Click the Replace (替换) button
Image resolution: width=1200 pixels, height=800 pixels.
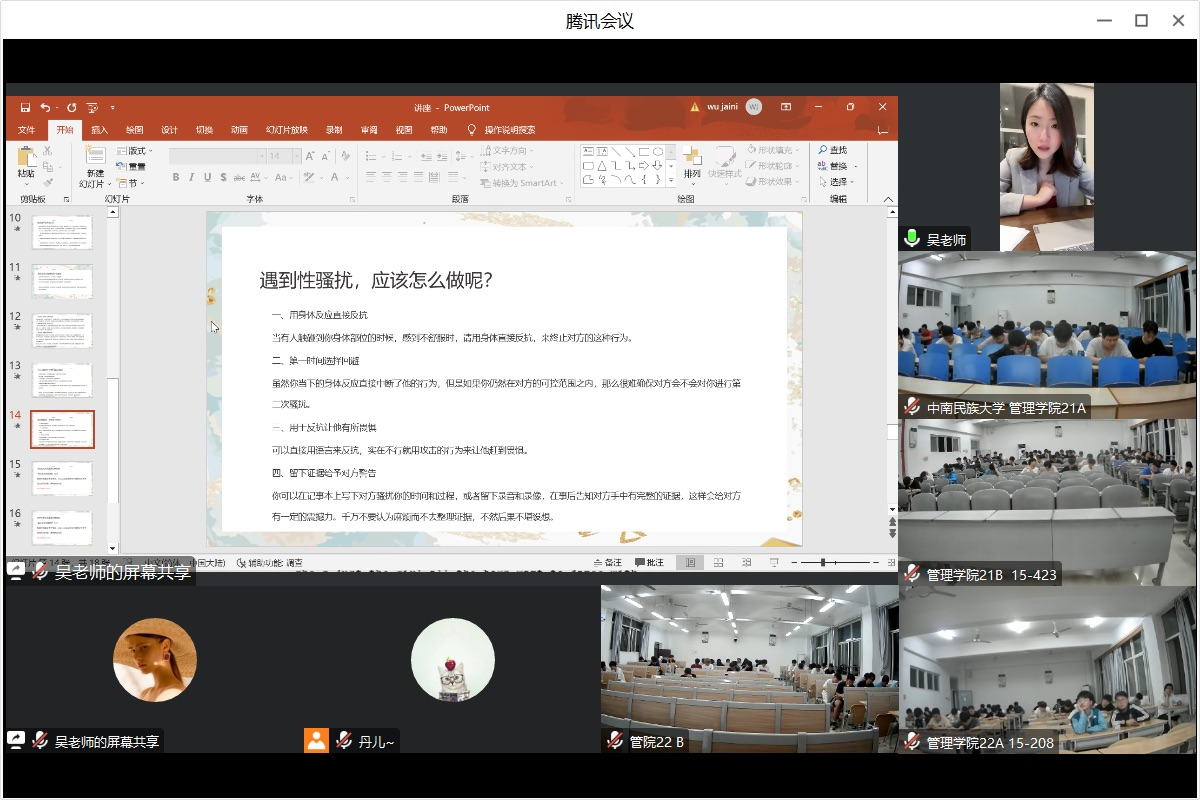coord(837,166)
